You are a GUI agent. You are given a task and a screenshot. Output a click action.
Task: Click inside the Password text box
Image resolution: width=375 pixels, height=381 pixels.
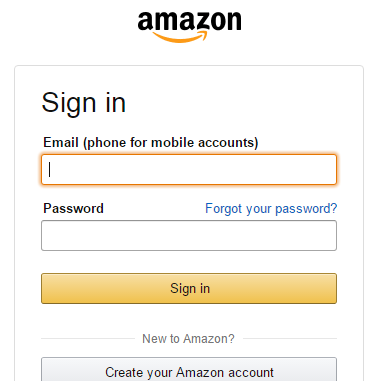[189, 235]
